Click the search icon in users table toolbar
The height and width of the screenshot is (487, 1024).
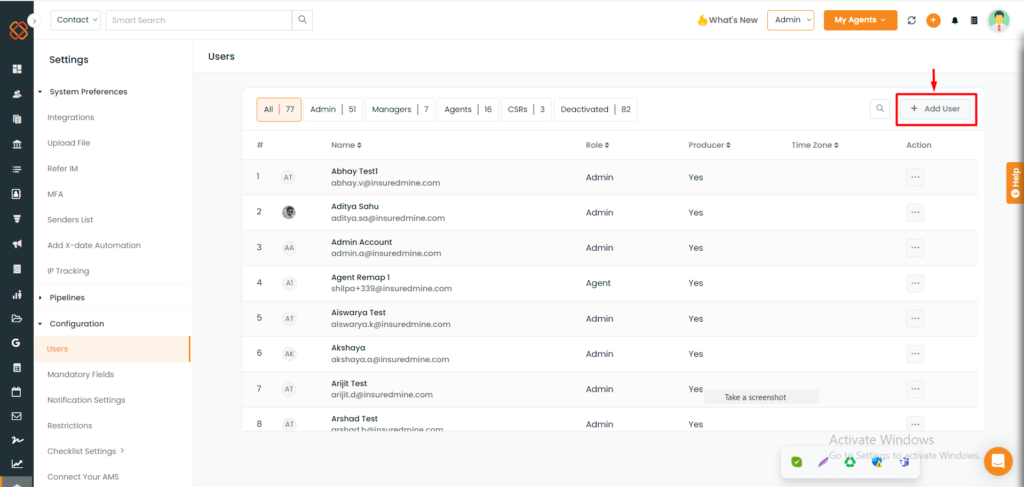[880, 108]
